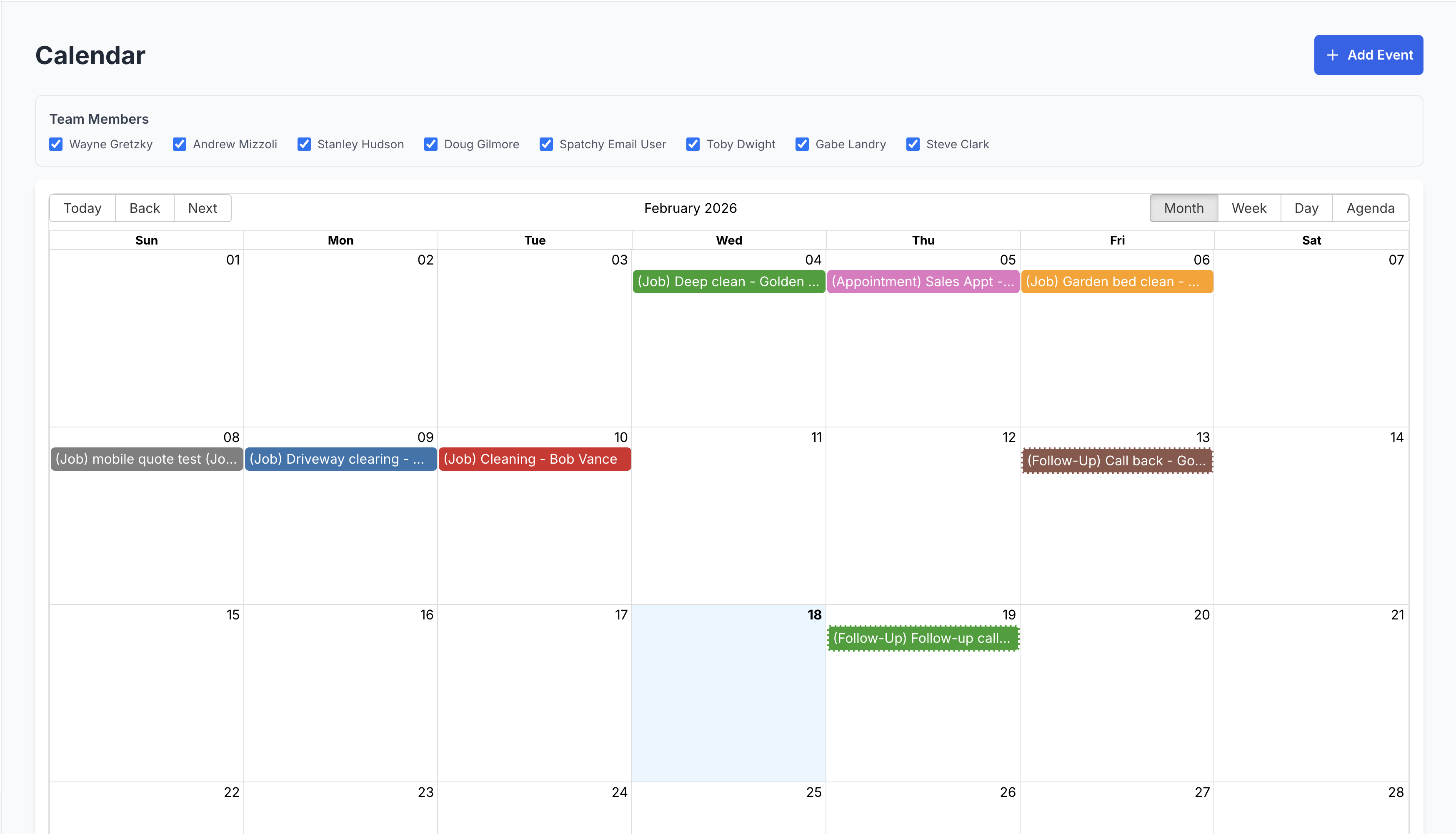
Task: Go Back to the previous month
Action: (145, 208)
